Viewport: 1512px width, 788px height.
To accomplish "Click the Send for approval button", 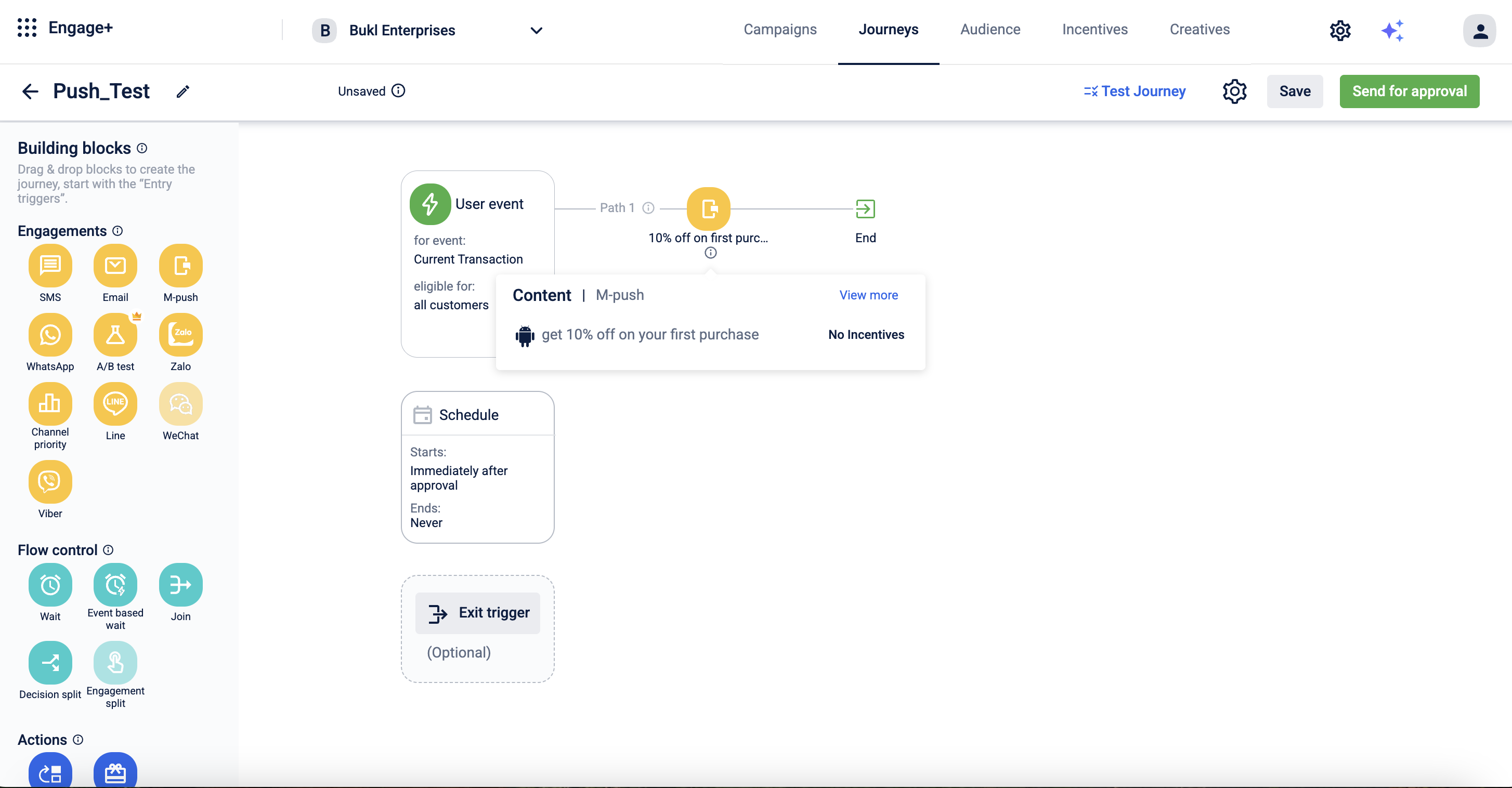I will [x=1409, y=91].
